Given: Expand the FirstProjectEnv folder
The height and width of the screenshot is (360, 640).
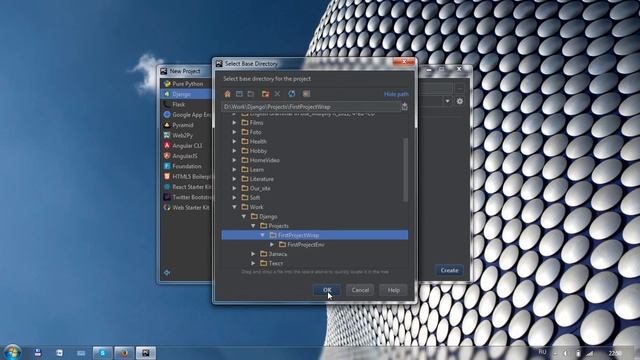Looking at the screenshot, I should point(272,244).
